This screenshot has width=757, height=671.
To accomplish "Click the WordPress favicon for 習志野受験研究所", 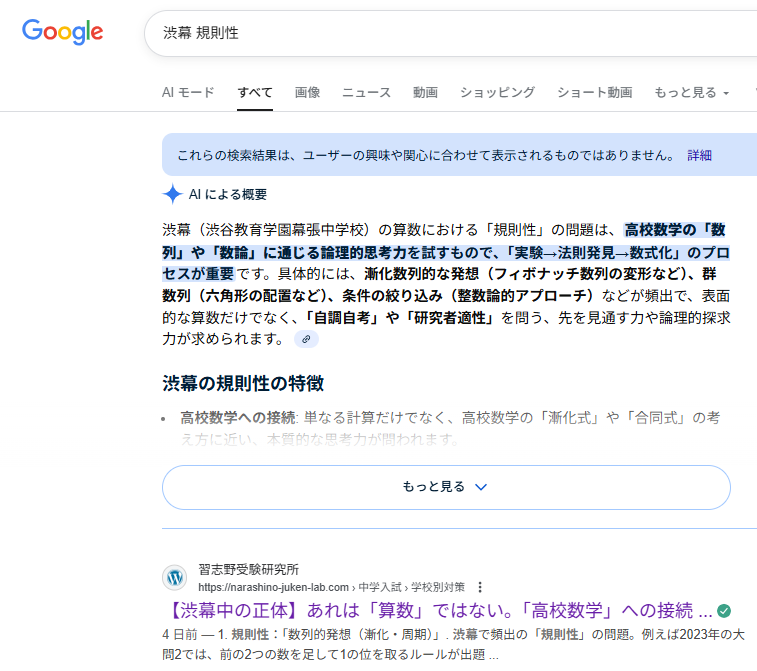I will point(174,578).
